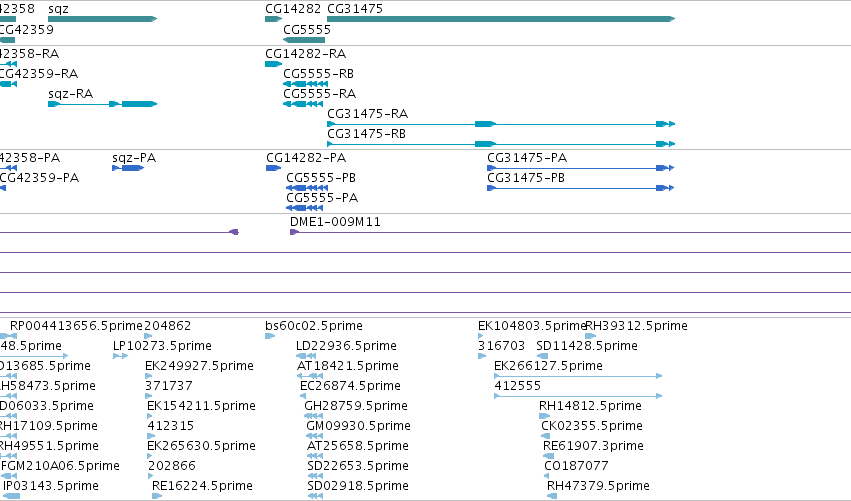The image size is (851, 501).
Task: Select the CO187077 feature label
Action: (x=576, y=466)
